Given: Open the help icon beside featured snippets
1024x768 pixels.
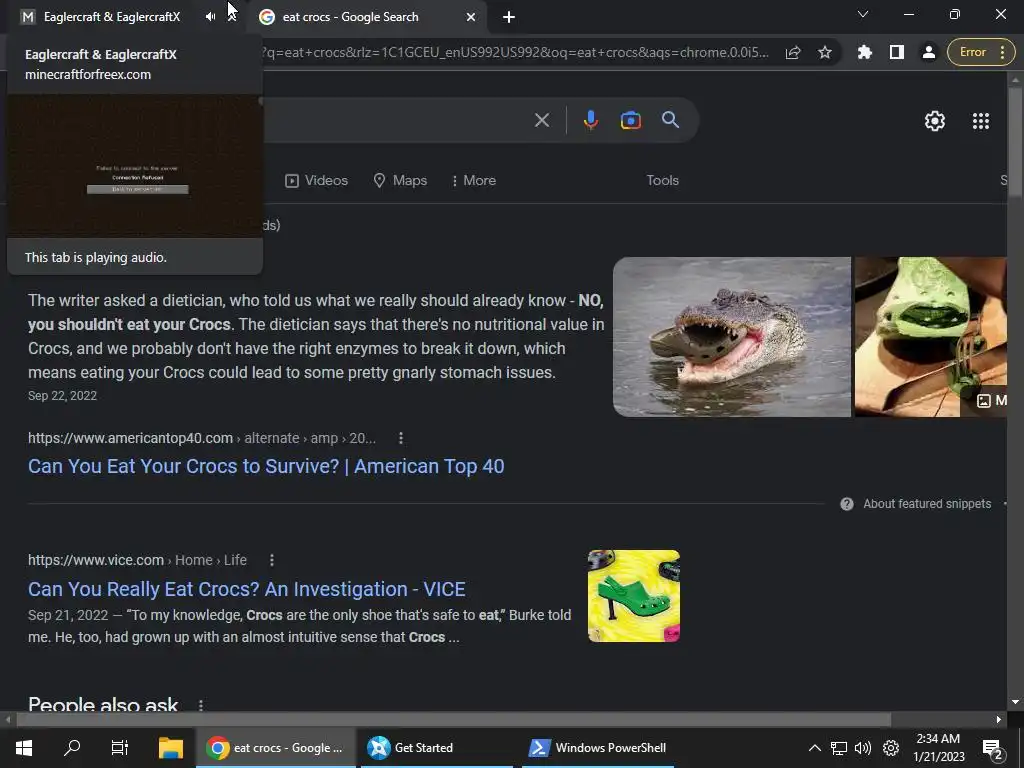Looking at the screenshot, I should pyautogui.click(x=846, y=504).
